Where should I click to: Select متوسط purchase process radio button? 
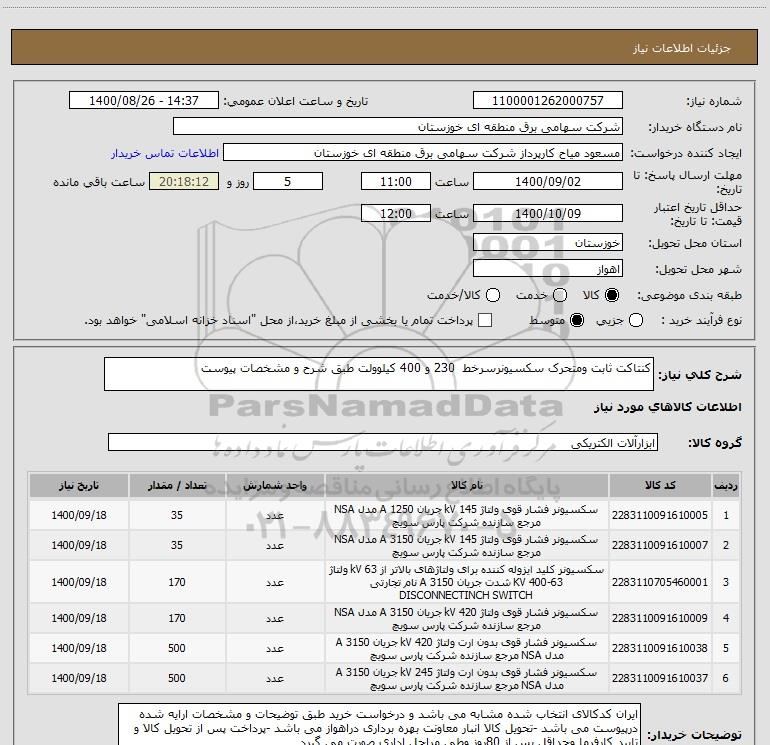tap(573, 320)
